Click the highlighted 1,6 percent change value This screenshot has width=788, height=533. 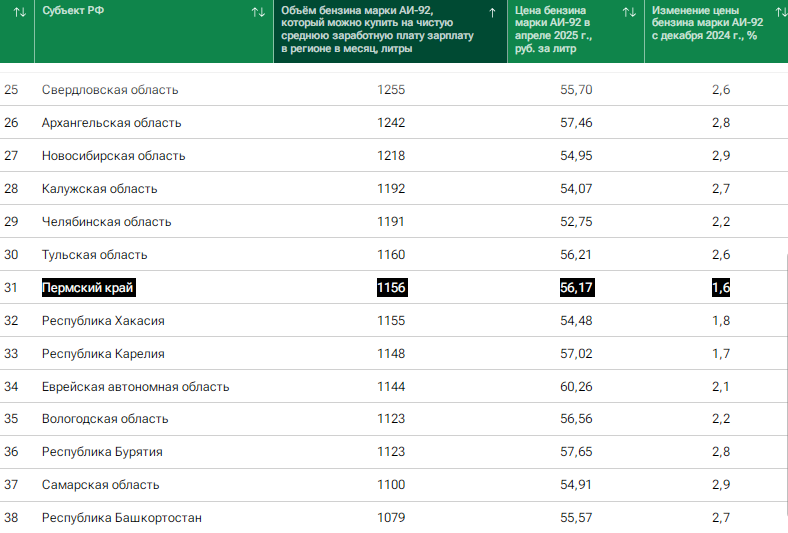click(720, 288)
